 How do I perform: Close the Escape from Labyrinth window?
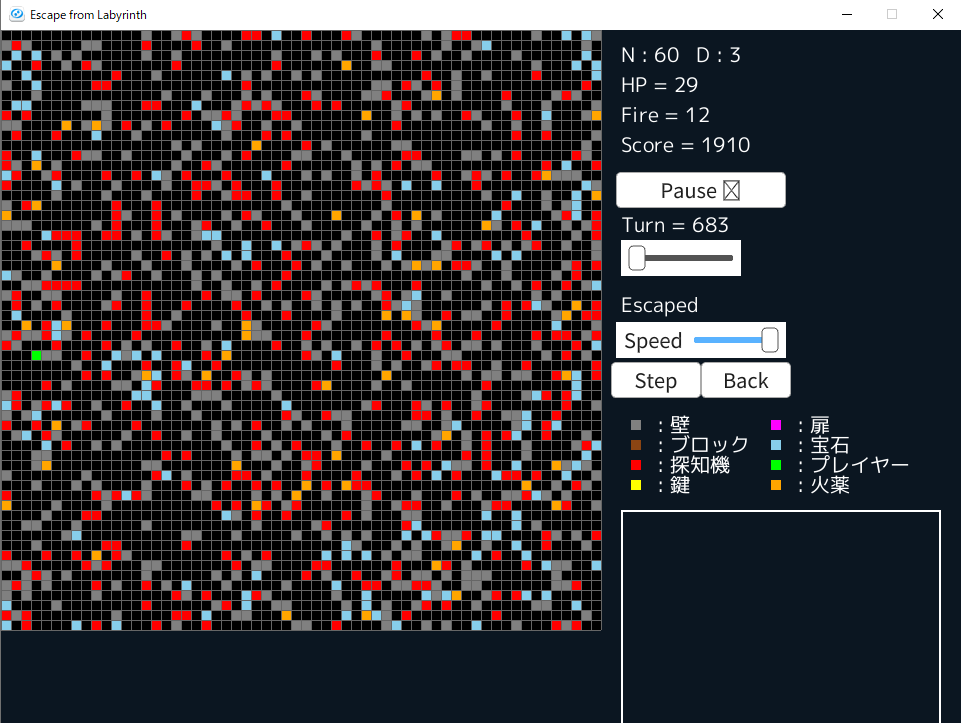[x=938, y=14]
